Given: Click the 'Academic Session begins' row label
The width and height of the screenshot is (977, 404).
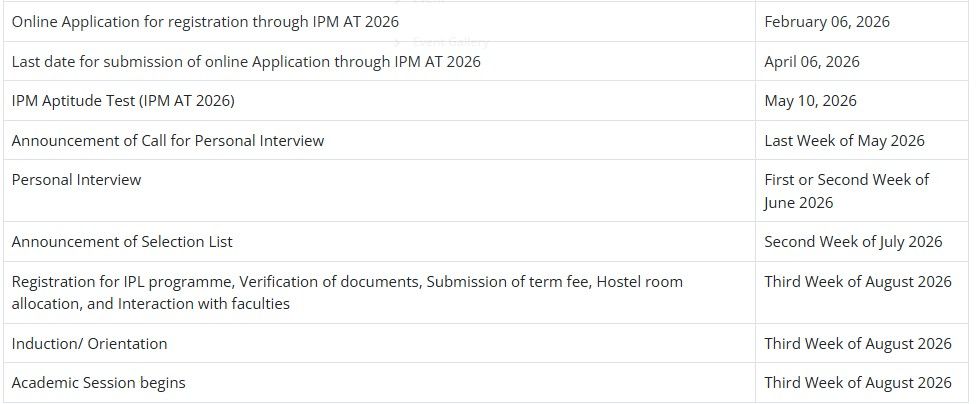Looking at the screenshot, I should (98, 383).
